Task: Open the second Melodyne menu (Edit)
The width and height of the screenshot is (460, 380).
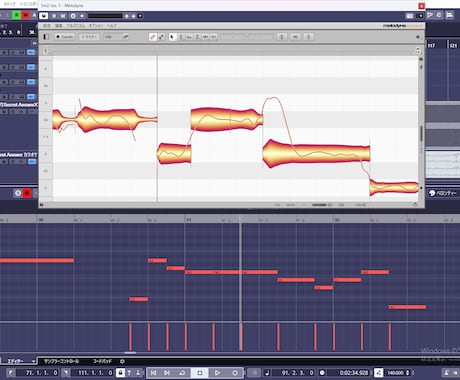Action: (x=58, y=26)
